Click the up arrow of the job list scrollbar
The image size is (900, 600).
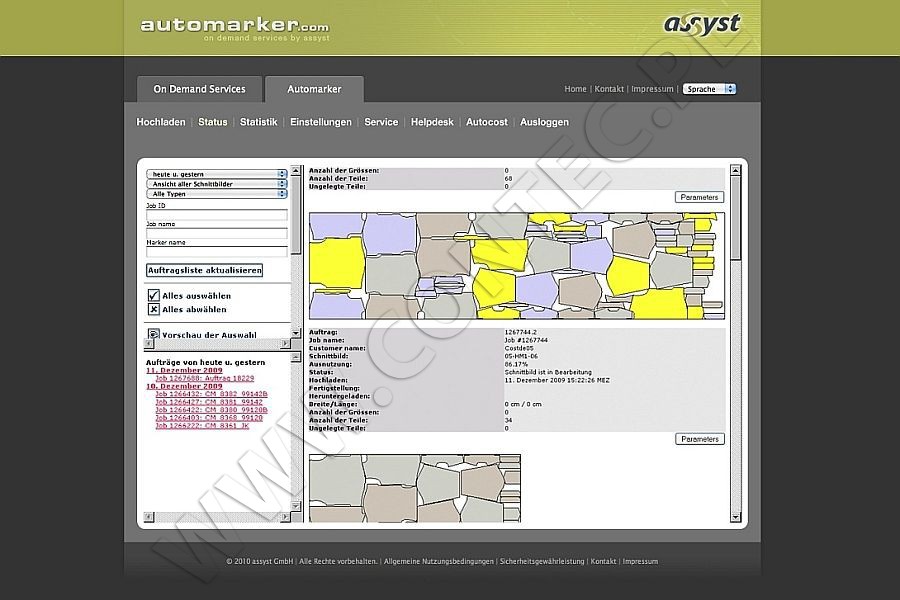click(x=296, y=357)
